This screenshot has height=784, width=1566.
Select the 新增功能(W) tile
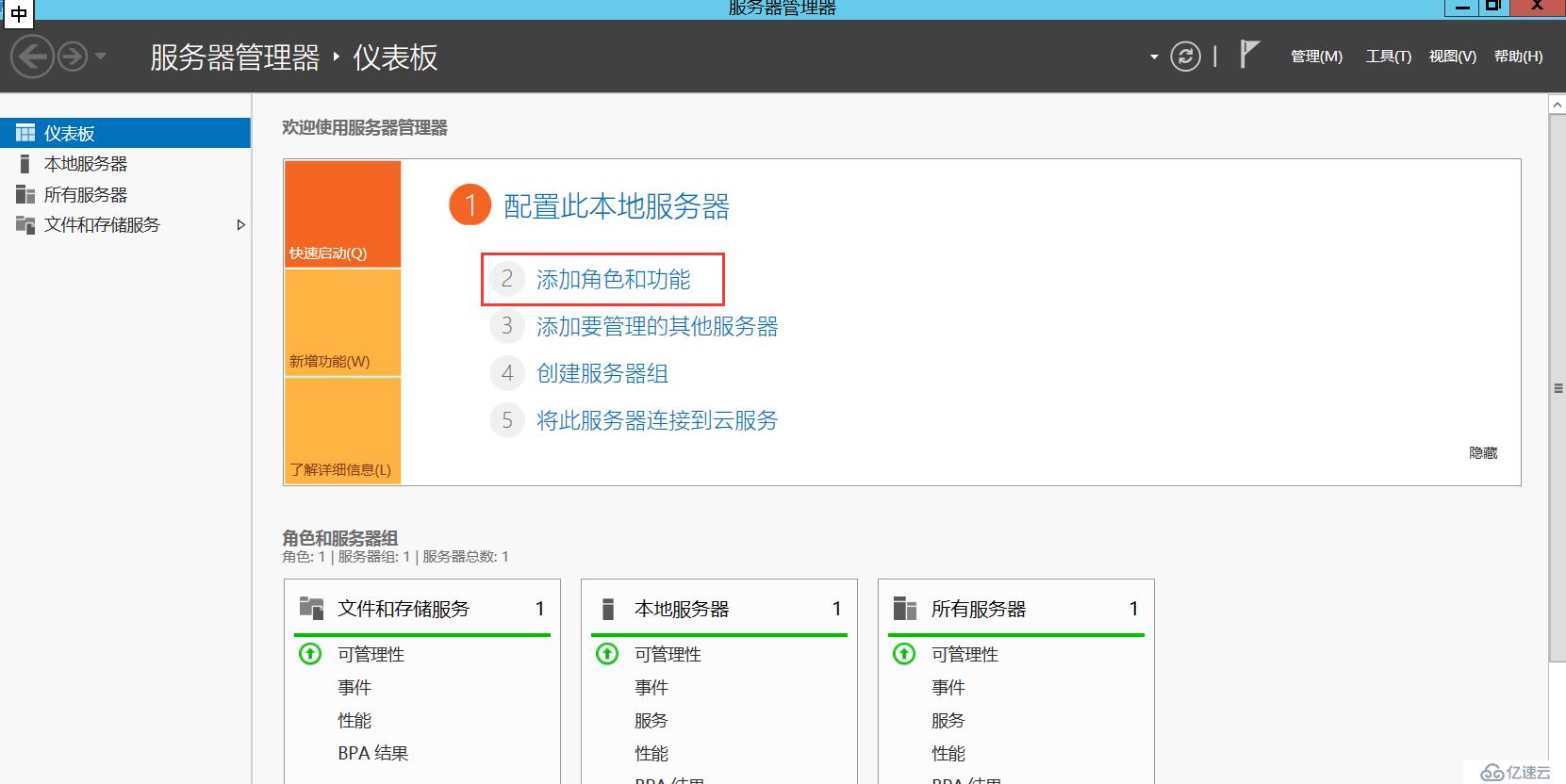(342, 322)
